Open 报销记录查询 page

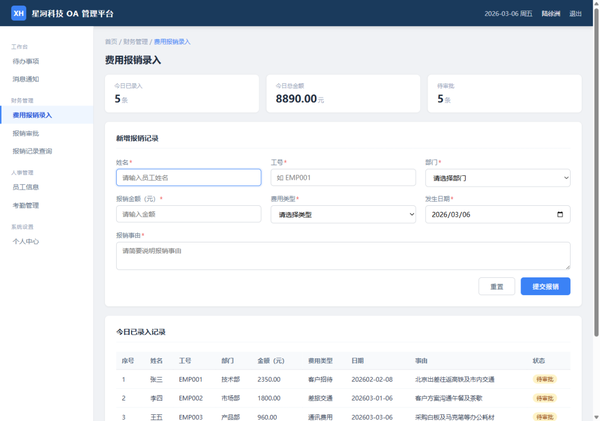[32, 151]
